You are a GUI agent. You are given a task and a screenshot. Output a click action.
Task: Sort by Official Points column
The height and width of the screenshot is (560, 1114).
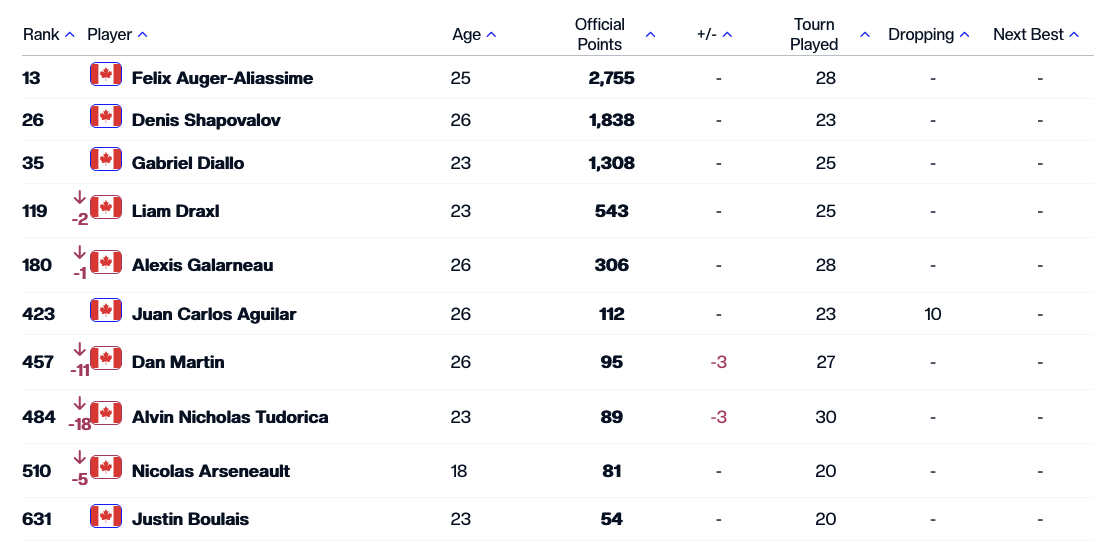650,35
